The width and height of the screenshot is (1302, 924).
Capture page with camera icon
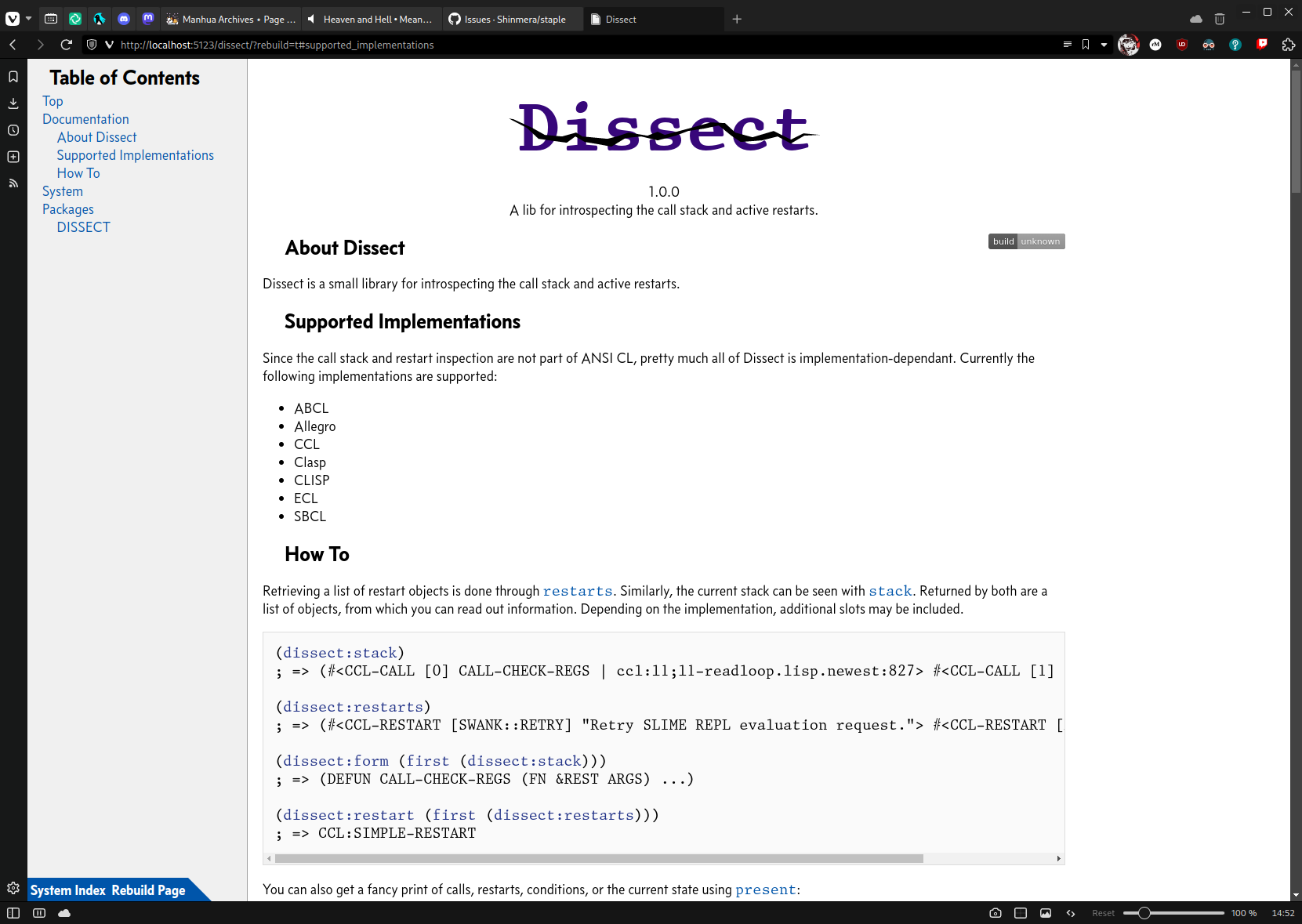click(996, 913)
